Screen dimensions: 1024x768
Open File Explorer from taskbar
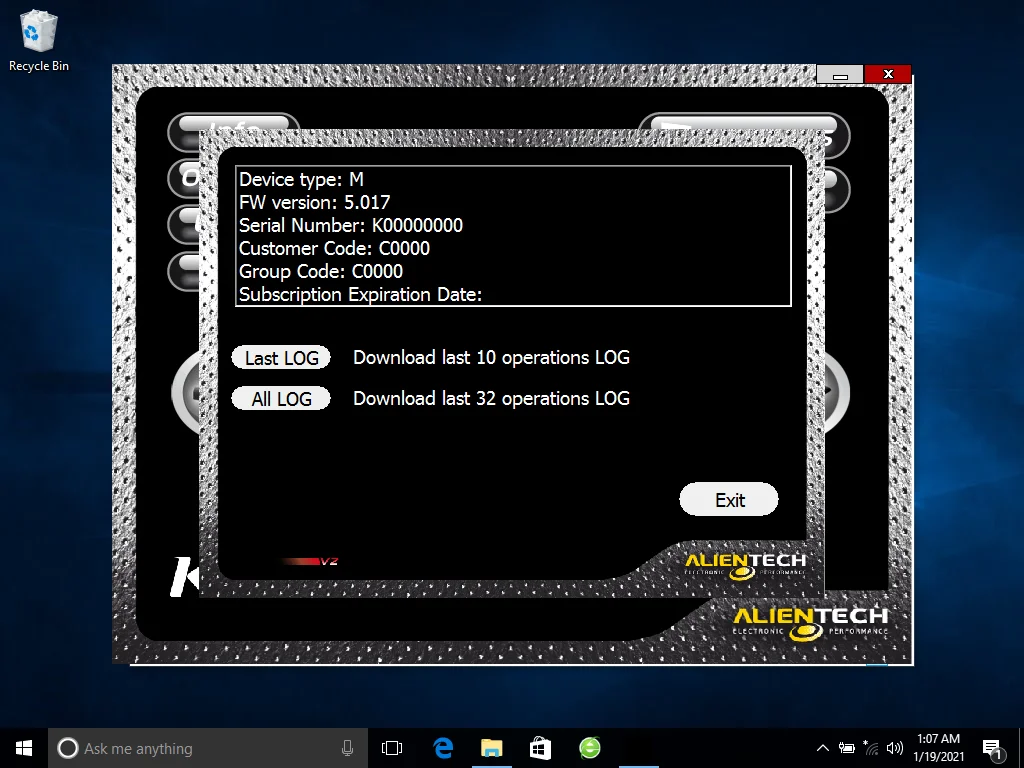pyautogui.click(x=492, y=748)
